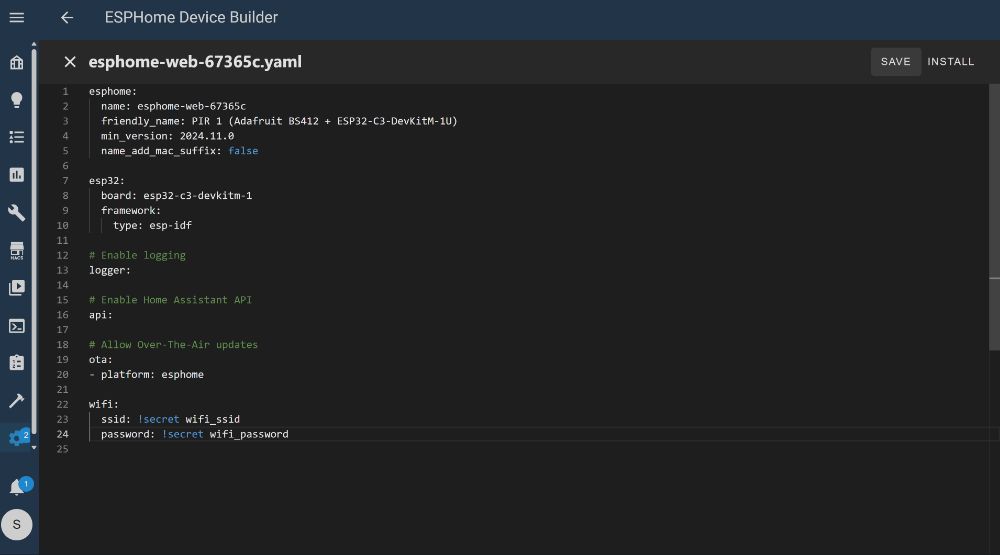The image size is (1000, 555).
Task: Open the clipboard to-do list icon
Action: pos(17,363)
